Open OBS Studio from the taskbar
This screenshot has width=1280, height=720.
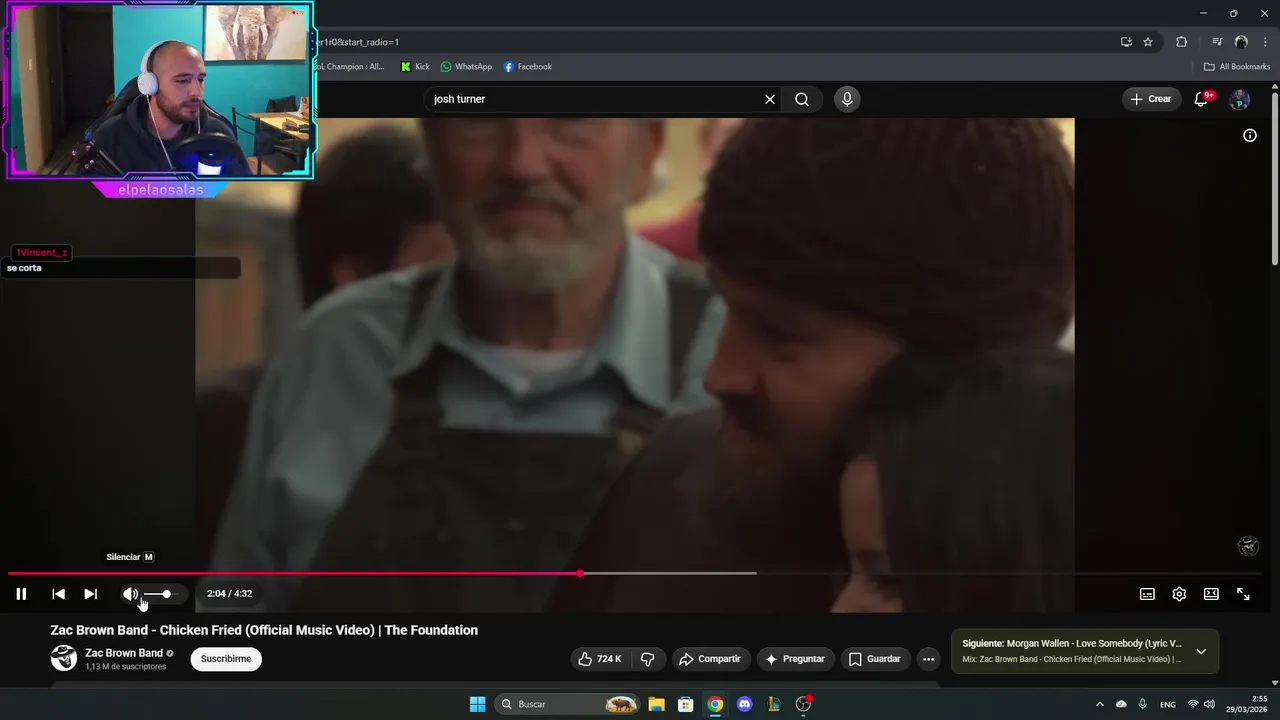pyautogui.click(x=803, y=704)
